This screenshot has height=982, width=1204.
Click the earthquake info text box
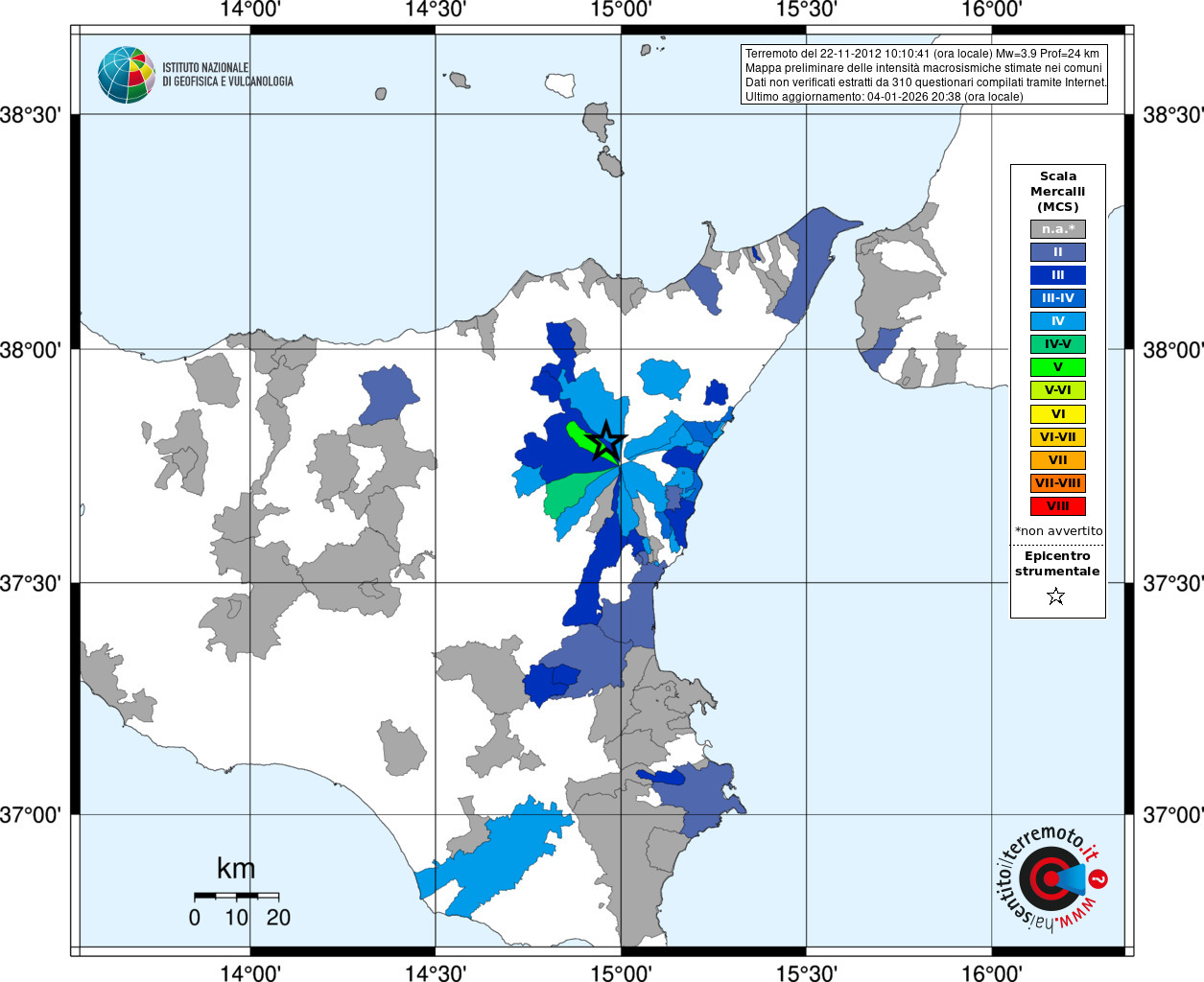click(x=925, y=75)
